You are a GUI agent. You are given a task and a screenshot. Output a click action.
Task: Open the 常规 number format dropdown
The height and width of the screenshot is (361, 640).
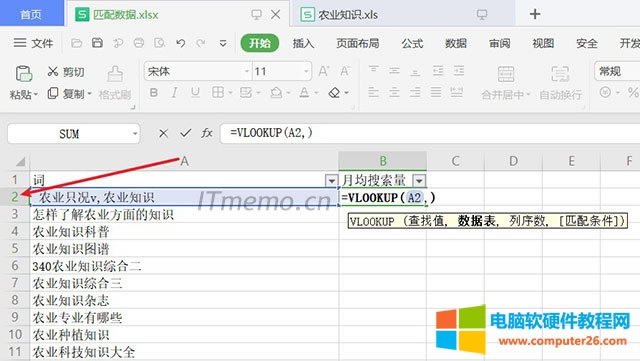click(617, 71)
